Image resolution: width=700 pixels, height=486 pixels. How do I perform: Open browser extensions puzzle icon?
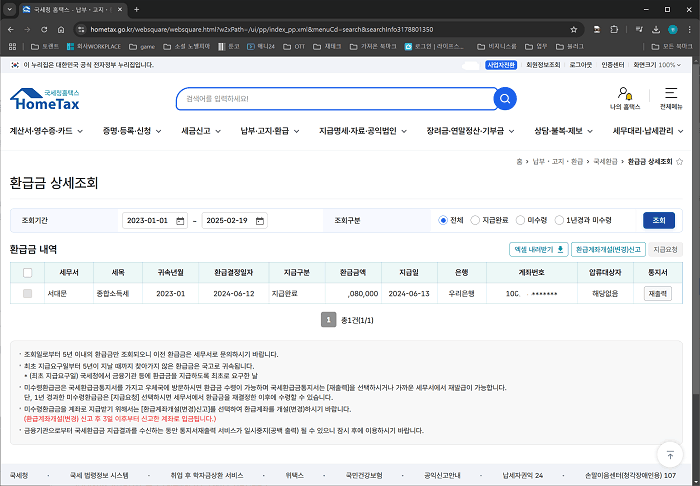(614, 29)
